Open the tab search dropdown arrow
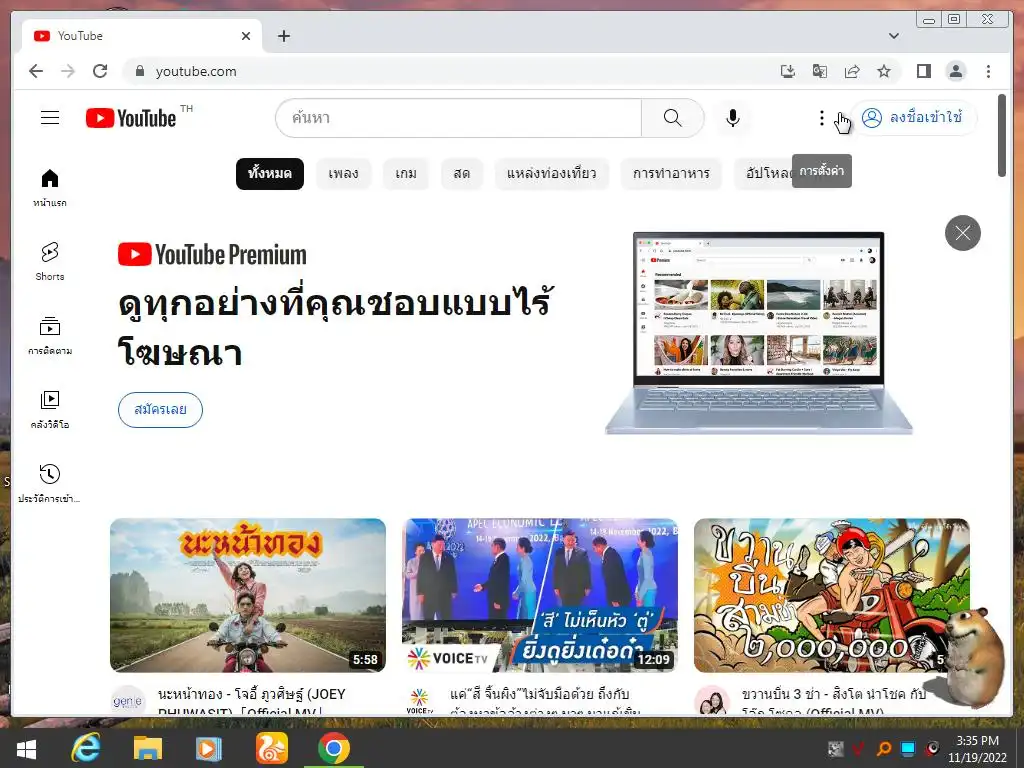 (x=893, y=36)
